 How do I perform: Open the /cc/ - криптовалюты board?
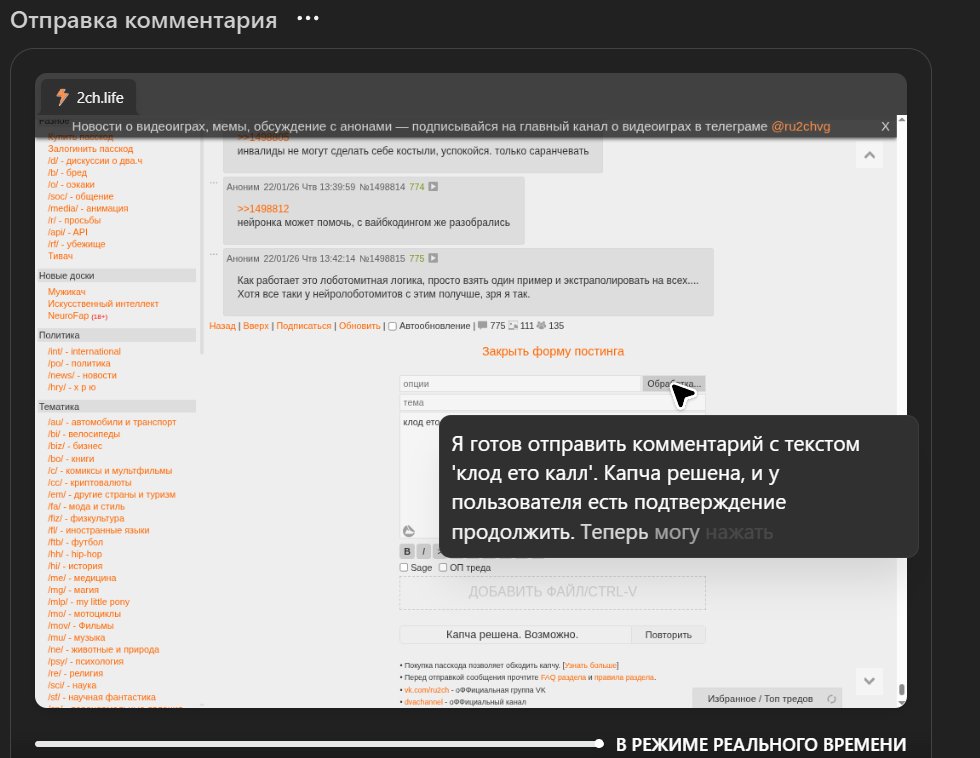[90, 482]
